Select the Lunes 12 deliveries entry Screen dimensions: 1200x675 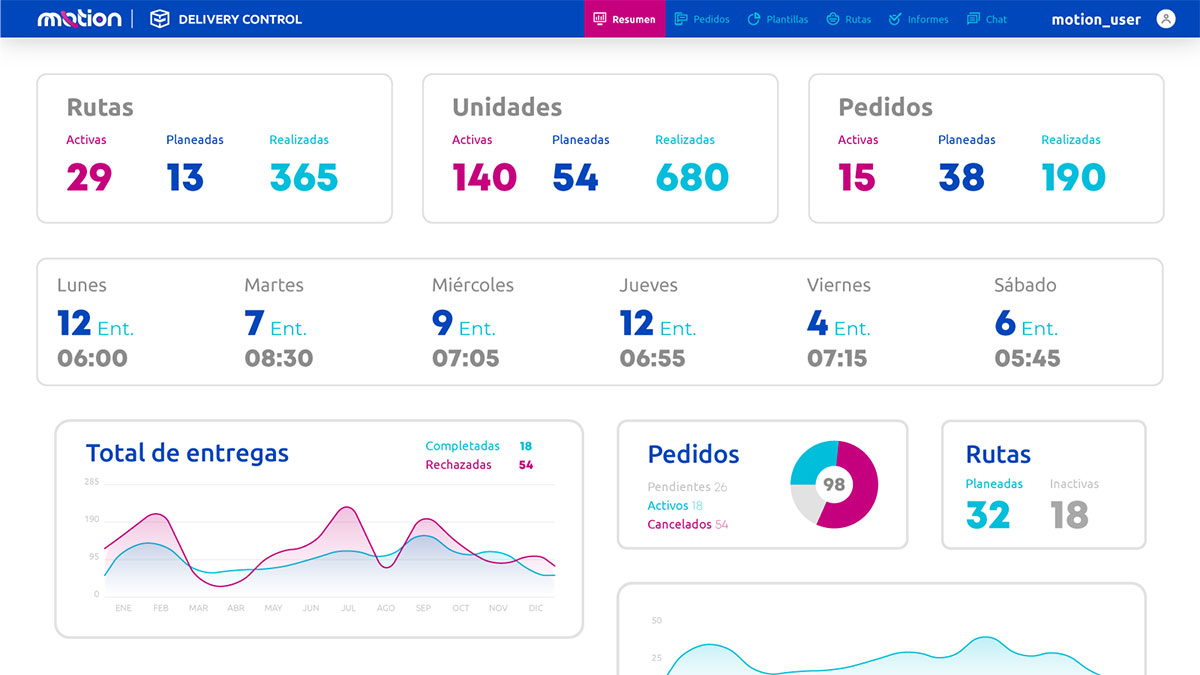pos(95,325)
